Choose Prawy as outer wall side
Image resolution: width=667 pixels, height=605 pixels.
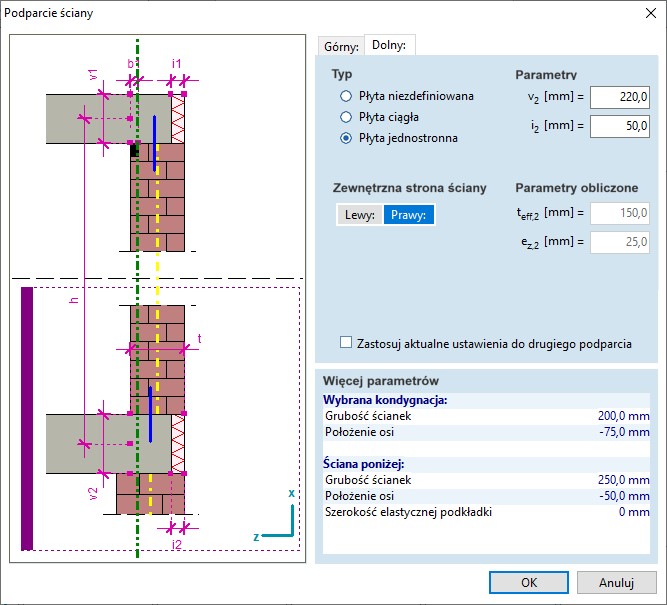[409, 214]
